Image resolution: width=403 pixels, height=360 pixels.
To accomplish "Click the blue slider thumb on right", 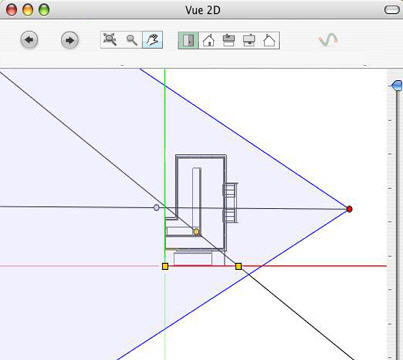I will (396, 85).
